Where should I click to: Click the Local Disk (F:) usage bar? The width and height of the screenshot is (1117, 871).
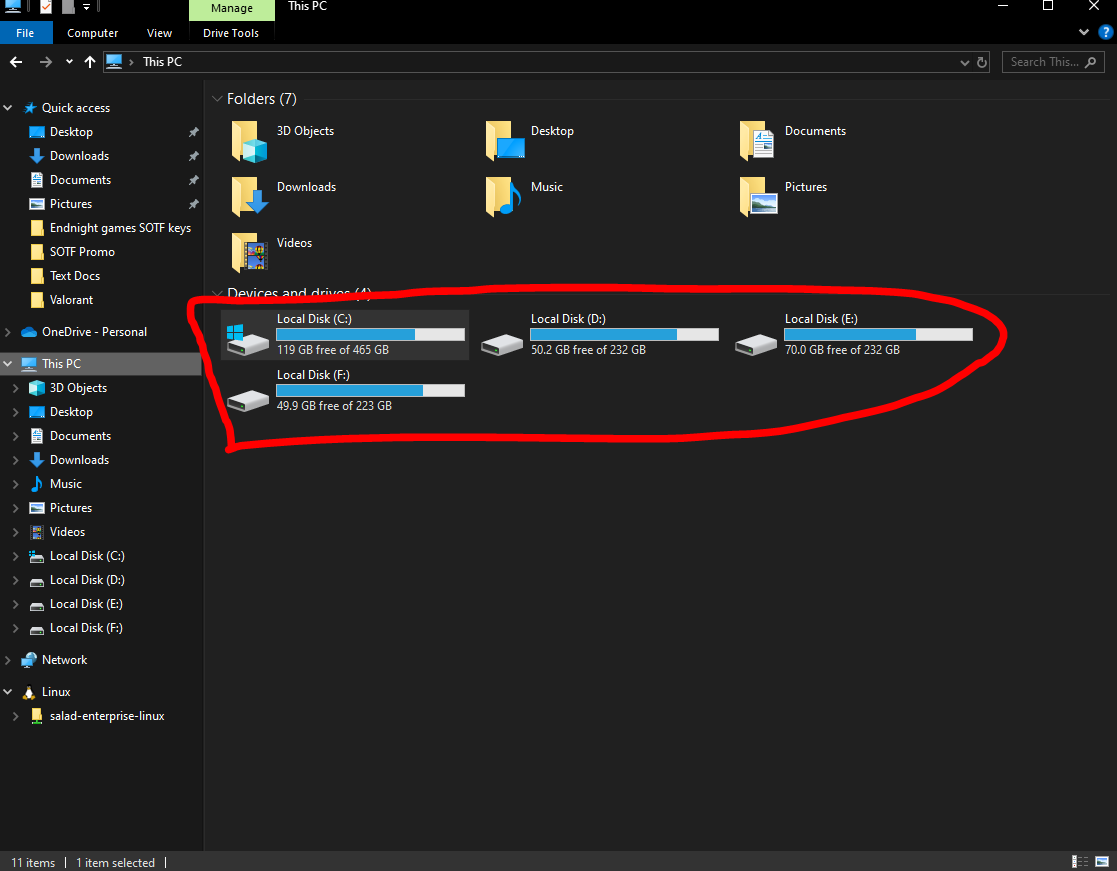(370, 390)
